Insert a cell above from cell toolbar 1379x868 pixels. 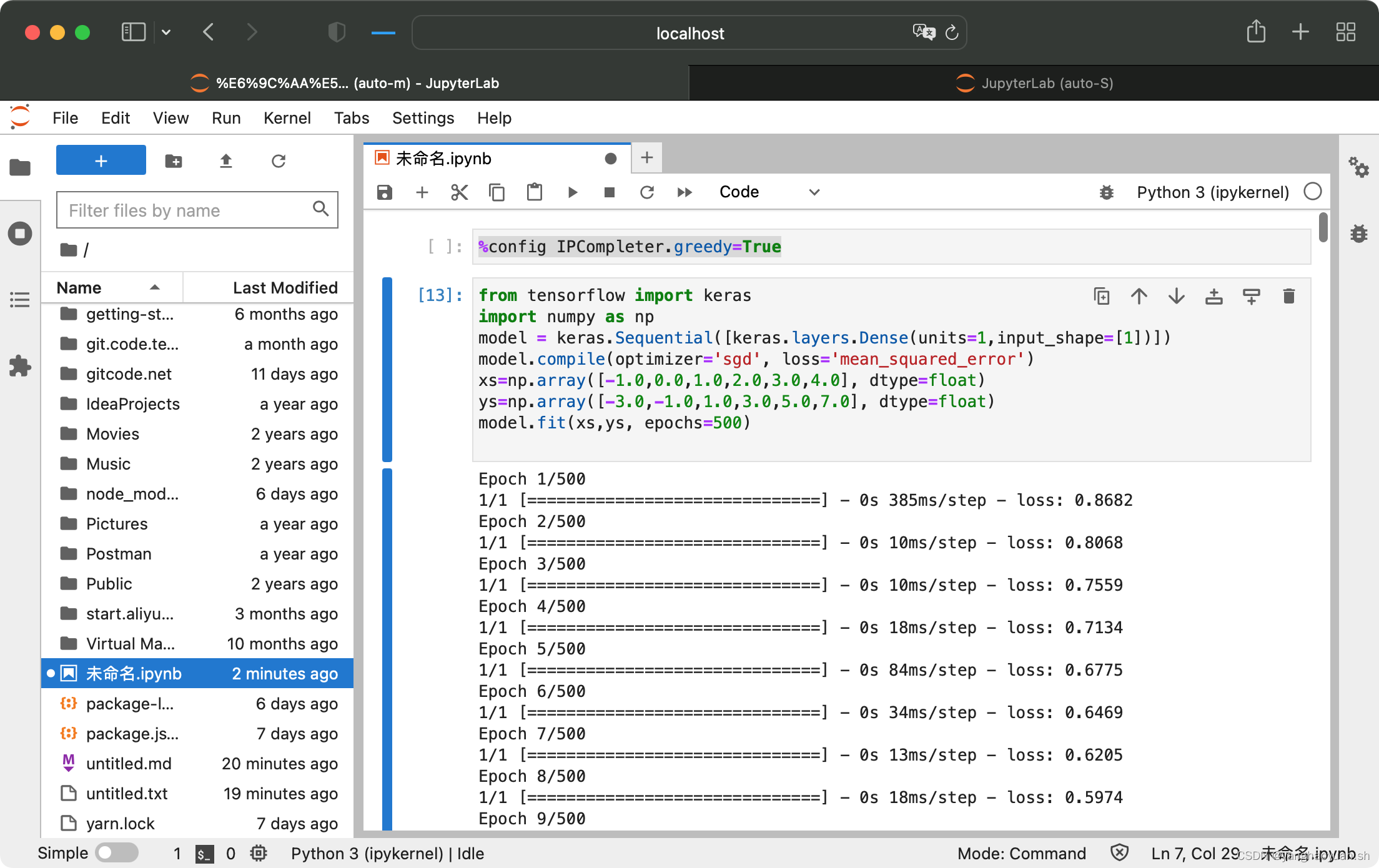(1214, 296)
